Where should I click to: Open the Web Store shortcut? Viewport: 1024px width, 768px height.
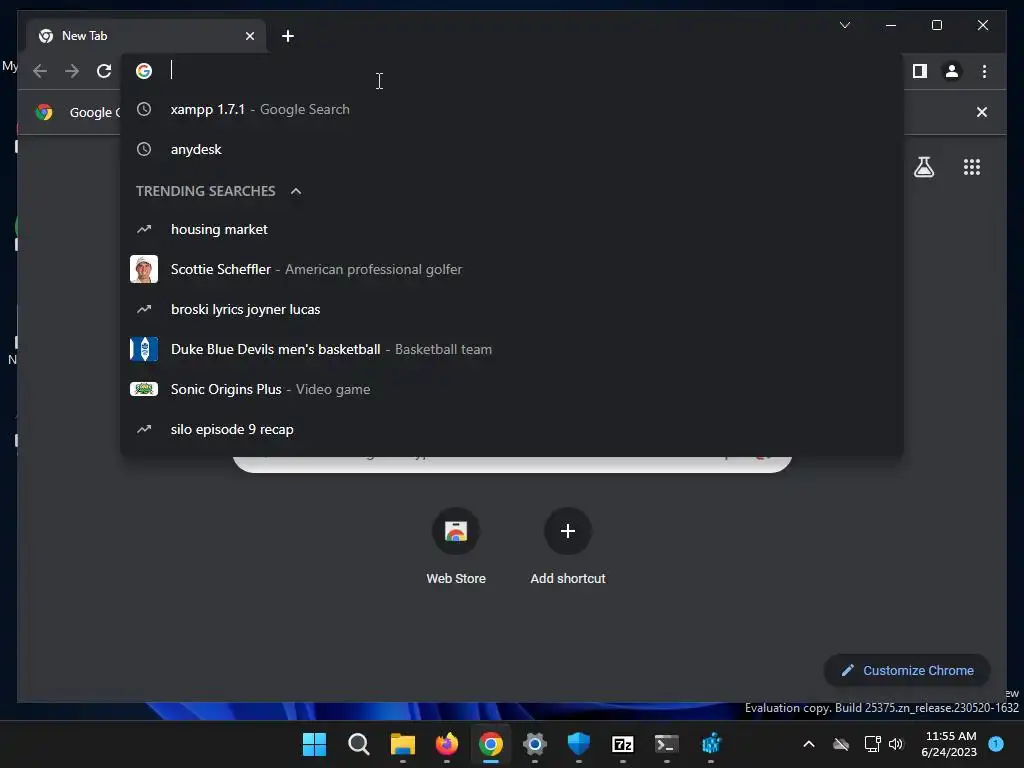pyautogui.click(x=456, y=547)
